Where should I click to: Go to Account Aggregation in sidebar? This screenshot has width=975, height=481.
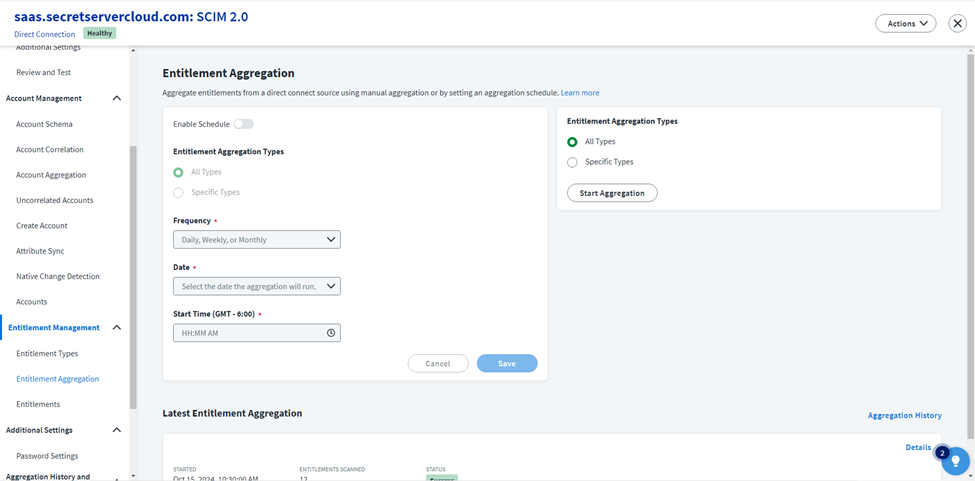click(51, 175)
